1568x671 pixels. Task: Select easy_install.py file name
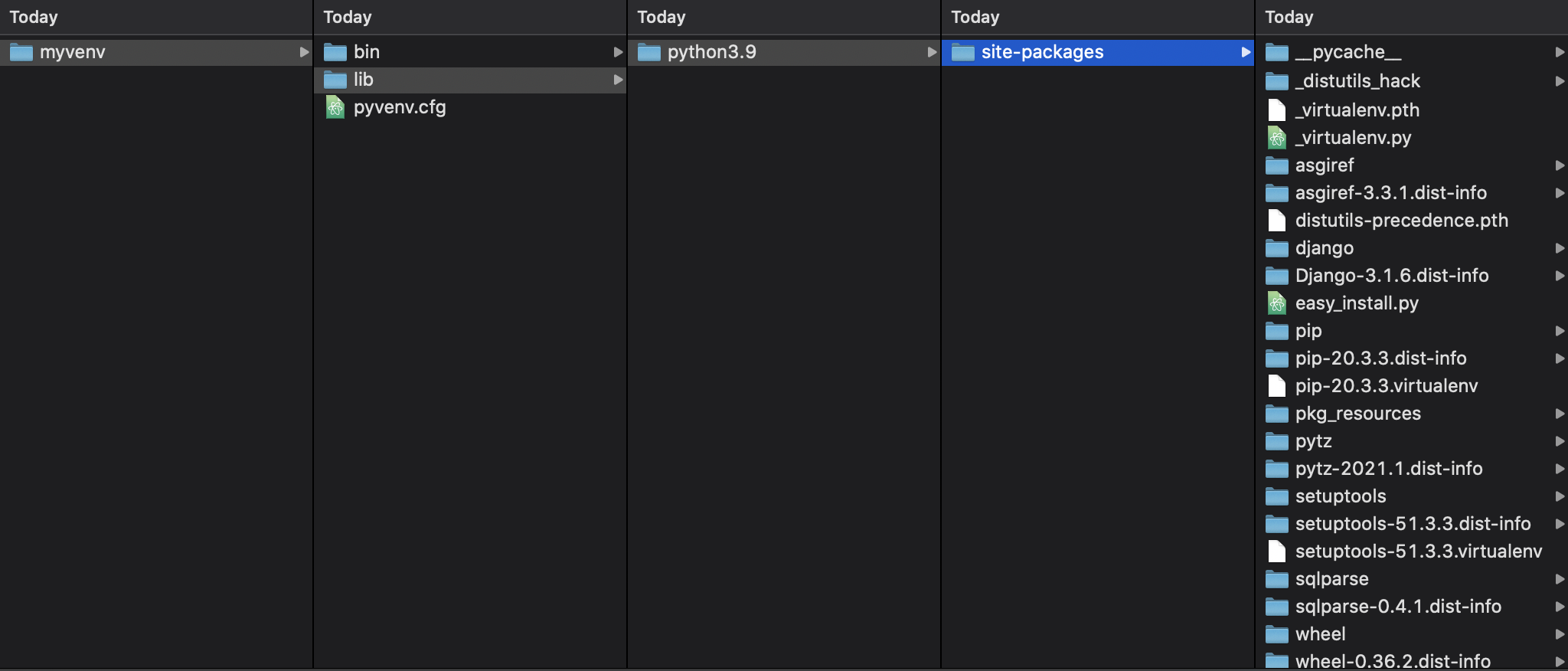click(1357, 303)
